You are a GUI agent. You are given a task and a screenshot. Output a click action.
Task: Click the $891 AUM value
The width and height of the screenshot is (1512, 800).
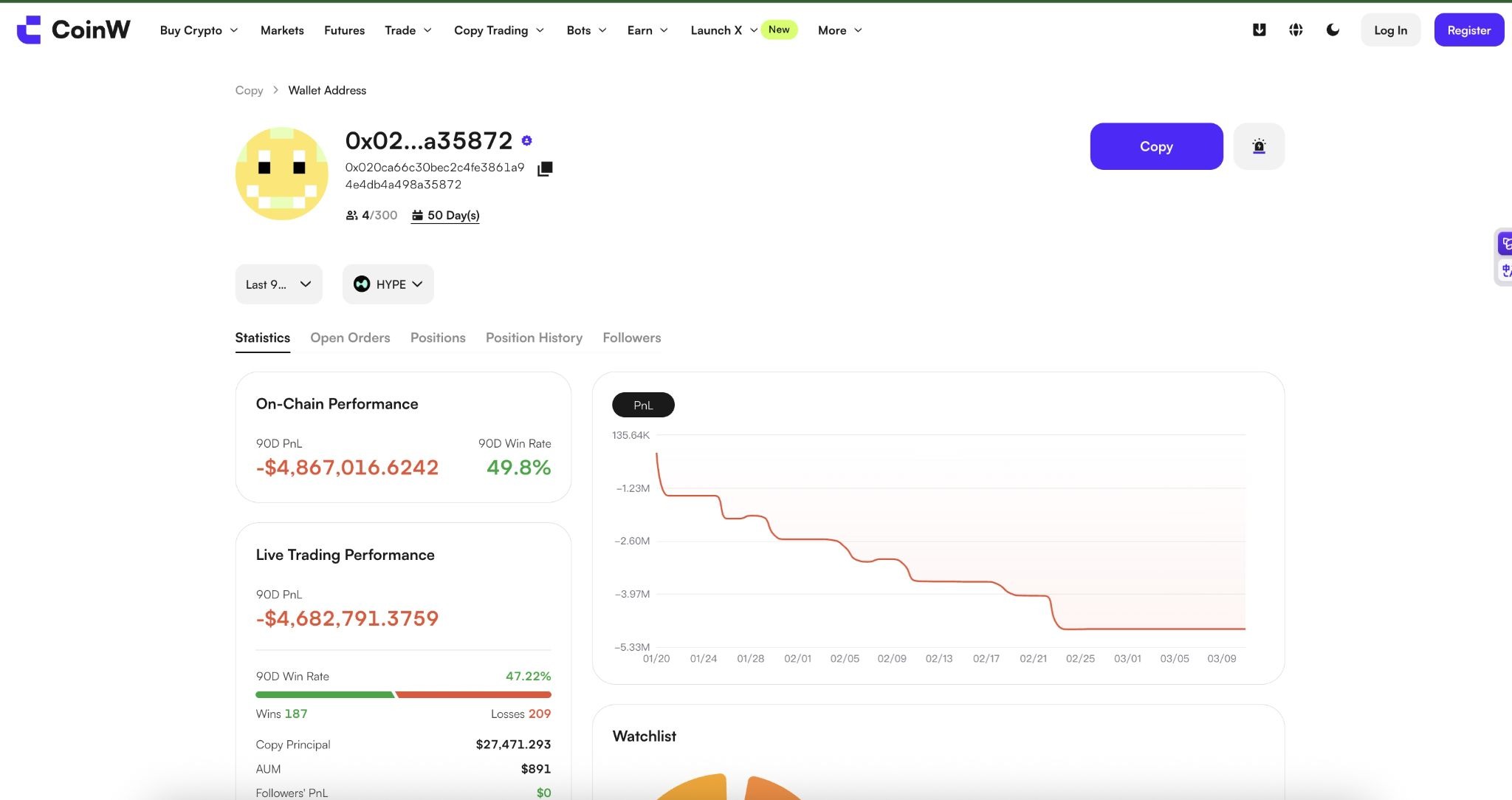click(x=536, y=769)
